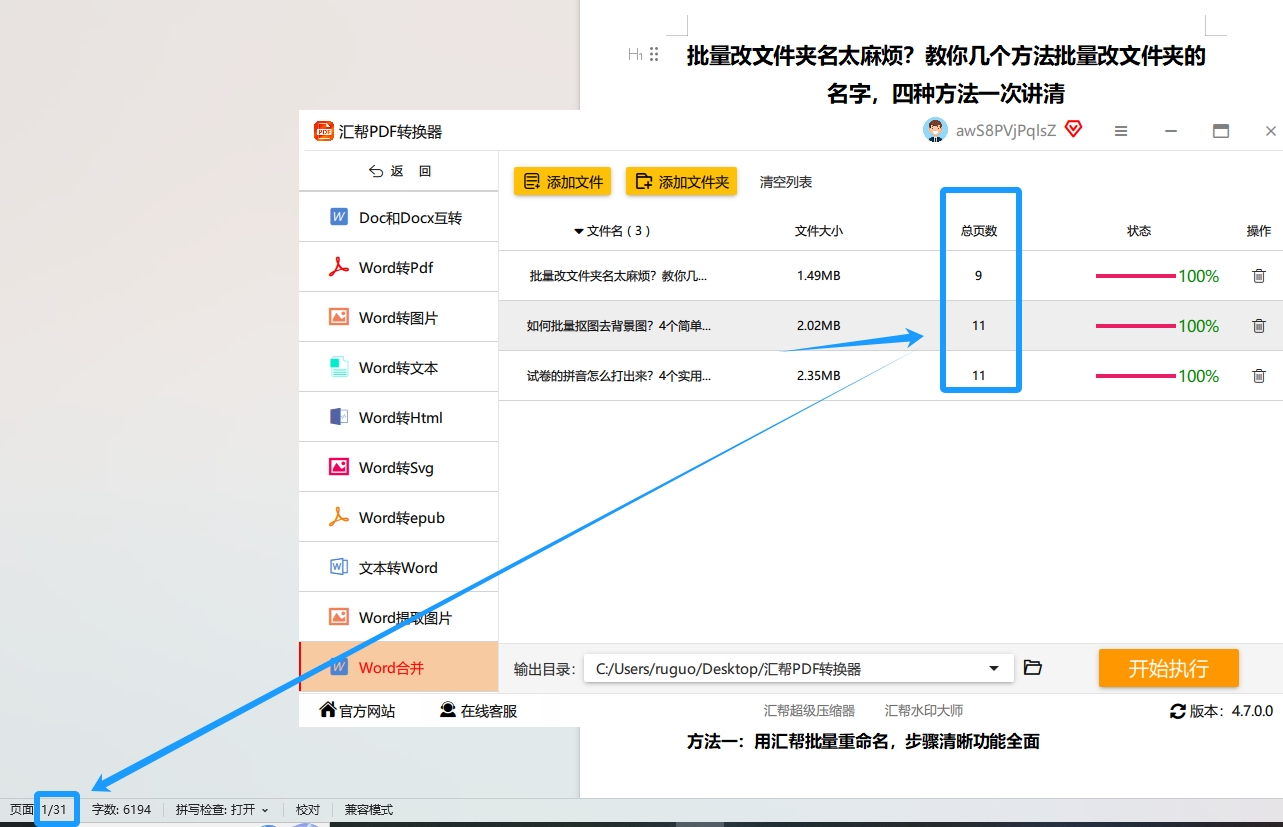This screenshot has width=1283, height=827.
Task: Click the refresh icon beside 版本 4.7.0.0
Action: [1178, 711]
